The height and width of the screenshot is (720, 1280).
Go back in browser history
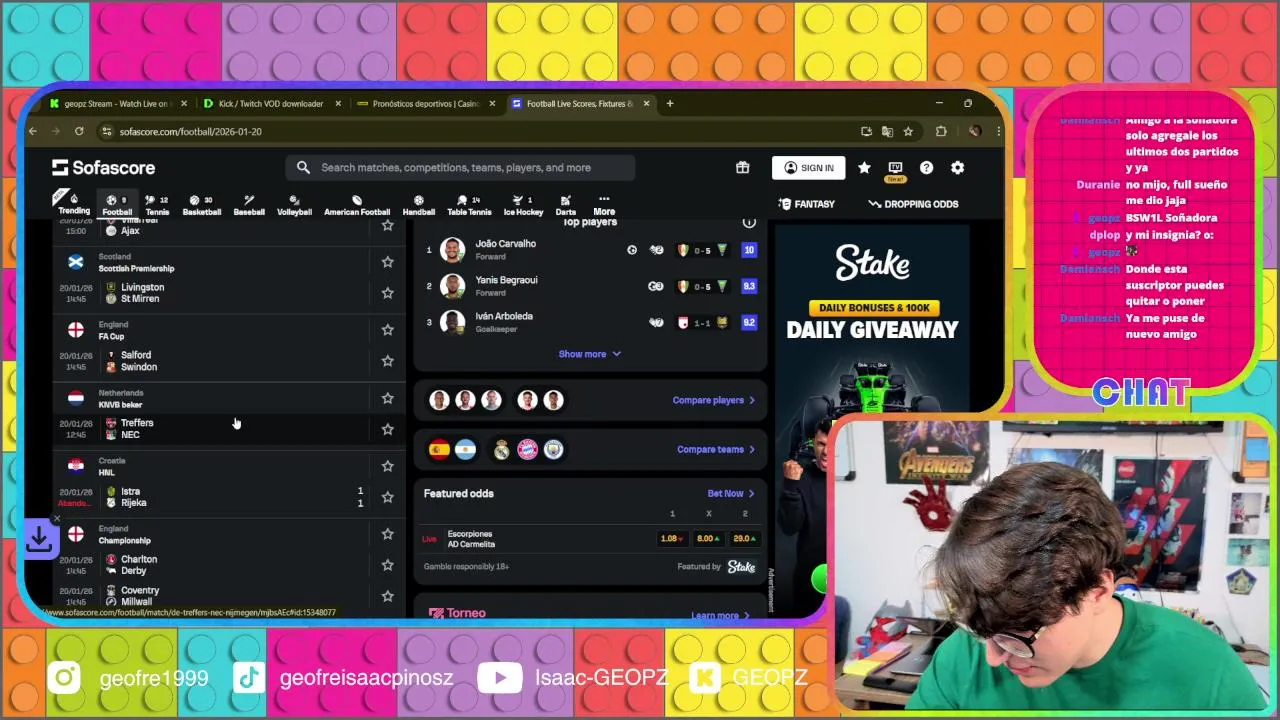pyautogui.click(x=33, y=131)
